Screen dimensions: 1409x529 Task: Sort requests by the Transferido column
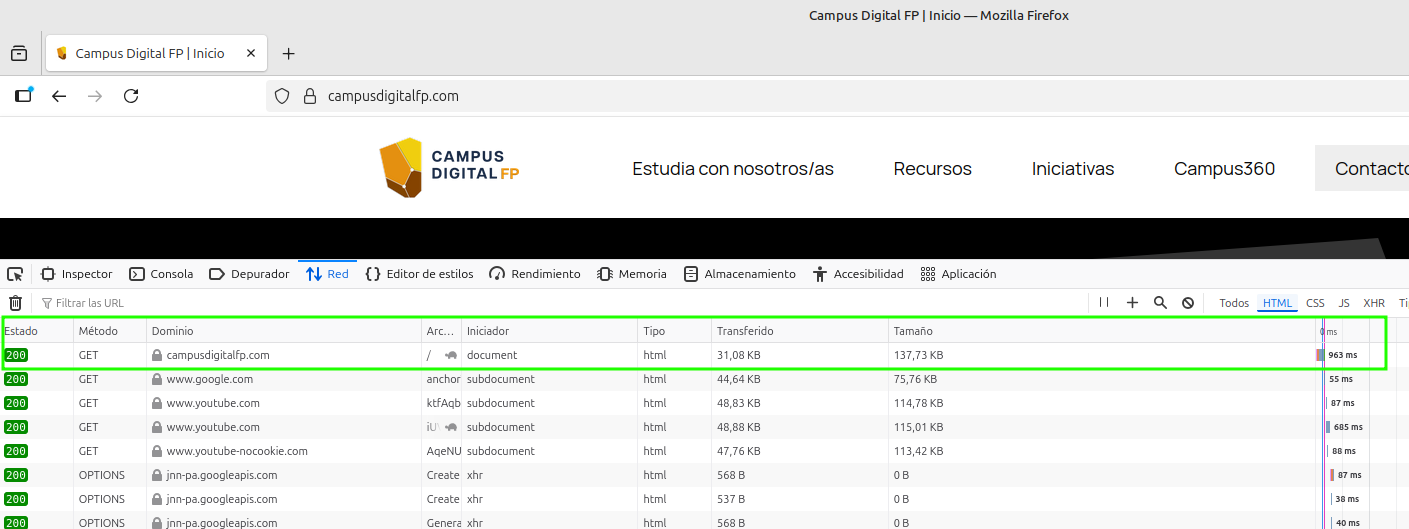745,331
